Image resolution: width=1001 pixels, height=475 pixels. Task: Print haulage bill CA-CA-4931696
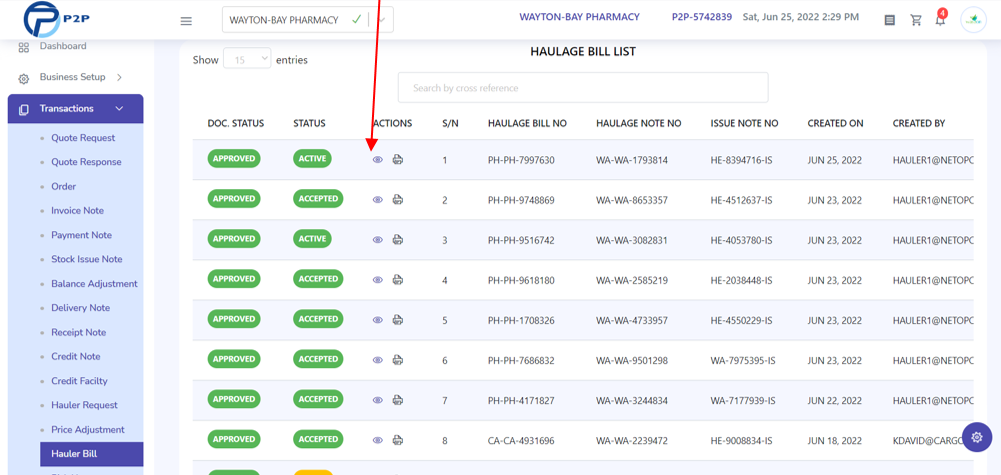(x=397, y=440)
